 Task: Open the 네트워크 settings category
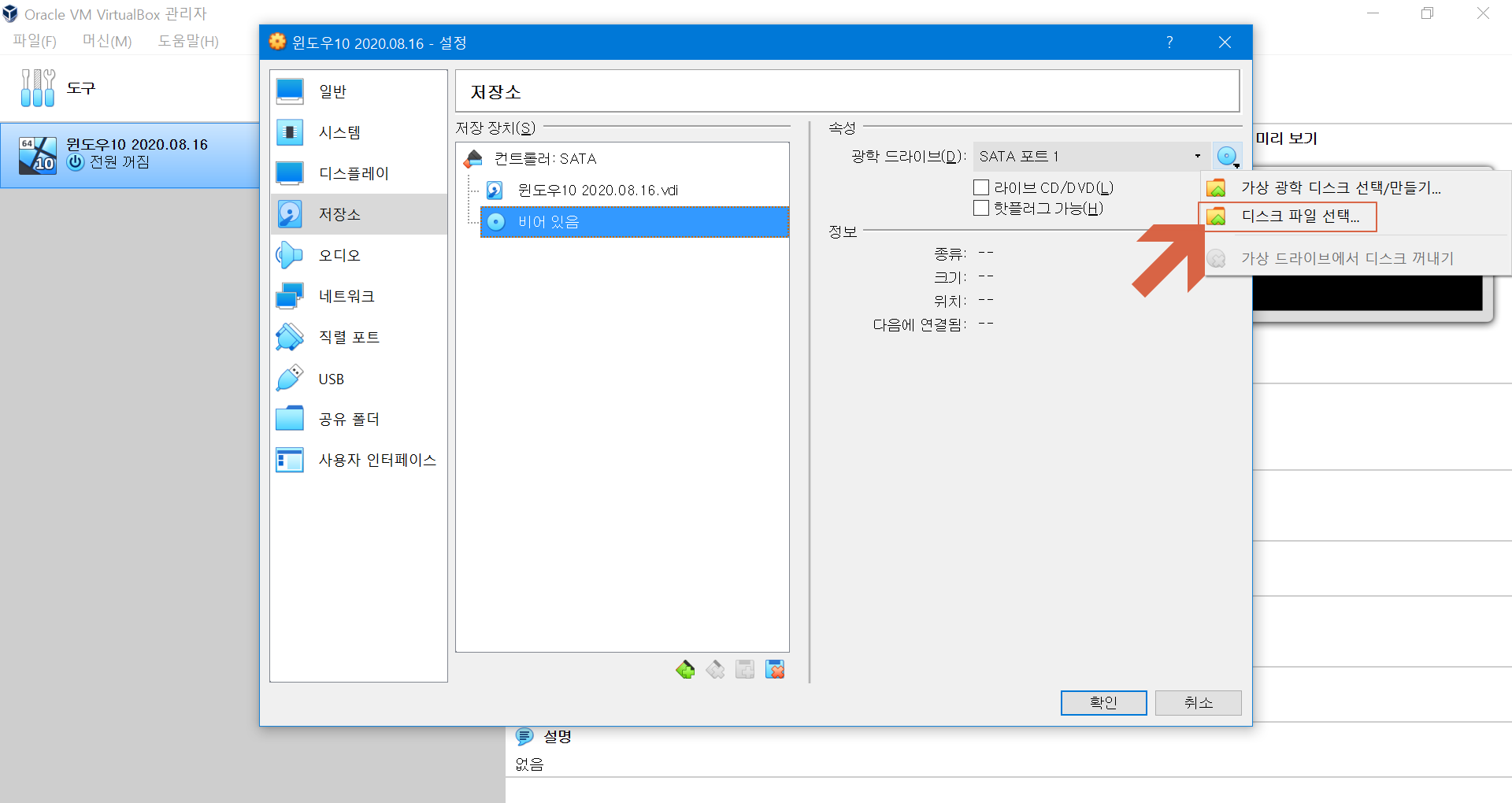pyautogui.click(x=358, y=296)
